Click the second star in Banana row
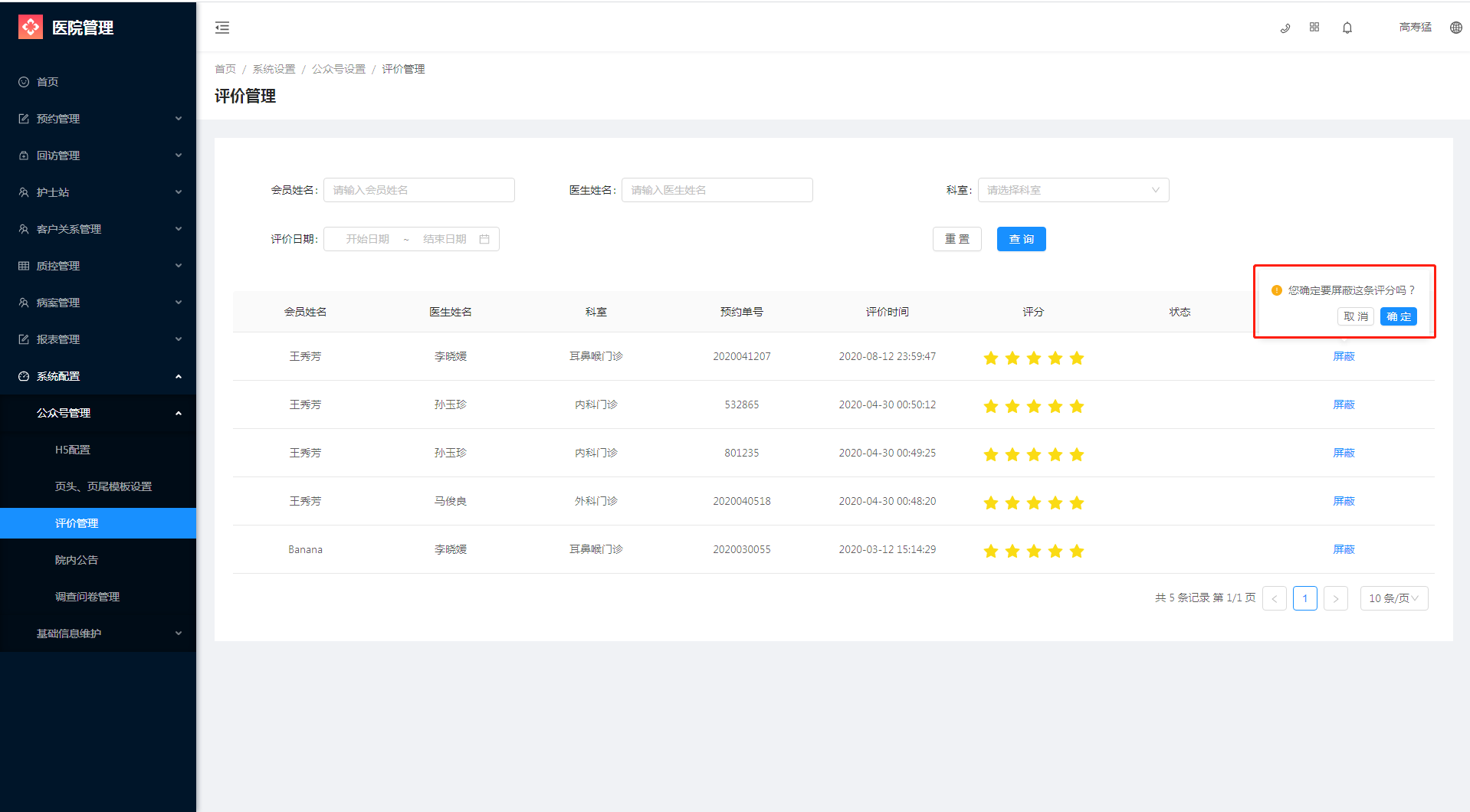Viewport: 1470px width, 812px height. (x=1012, y=551)
